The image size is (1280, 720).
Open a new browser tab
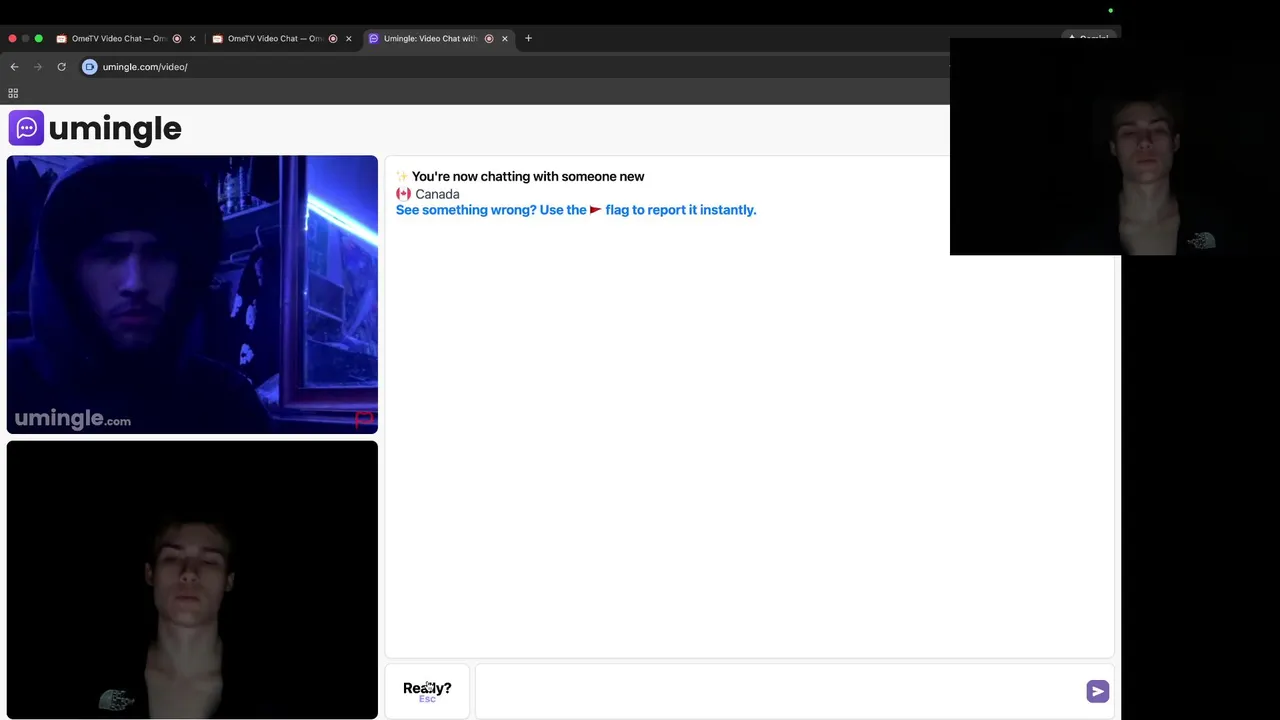click(528, 38)
